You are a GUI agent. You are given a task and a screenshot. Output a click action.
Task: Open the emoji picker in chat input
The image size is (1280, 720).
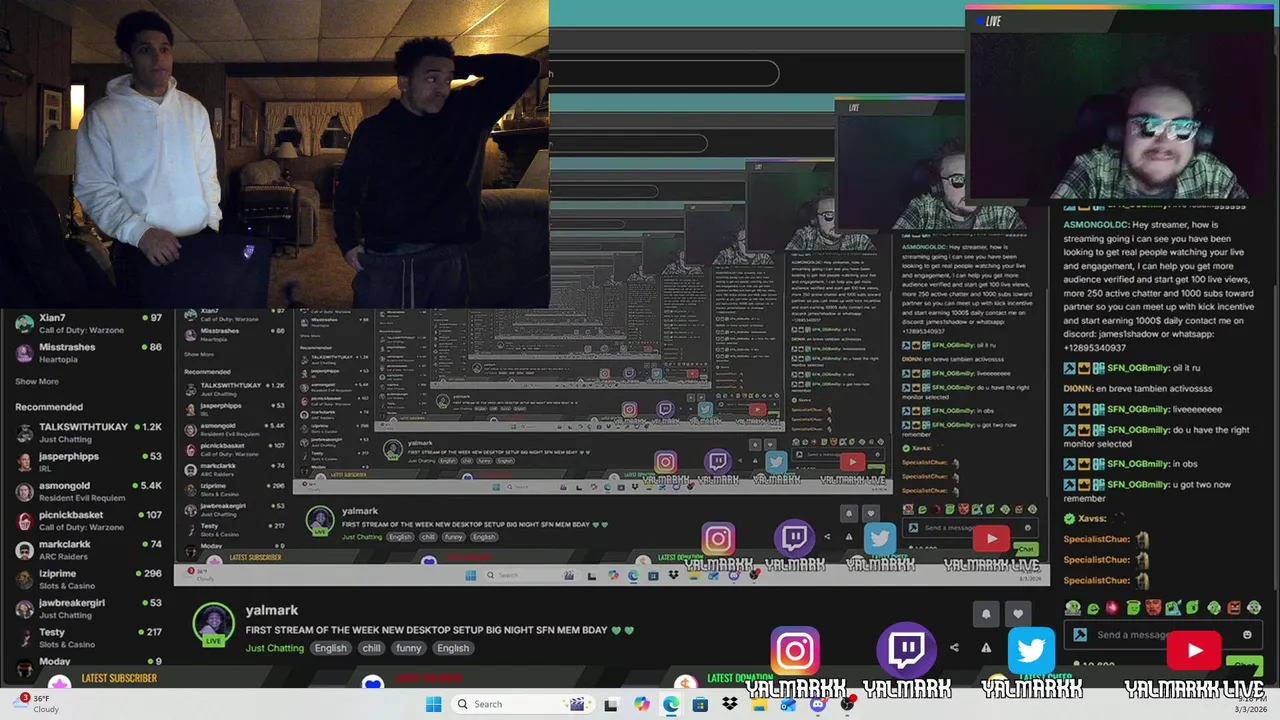pos(1247,635)
